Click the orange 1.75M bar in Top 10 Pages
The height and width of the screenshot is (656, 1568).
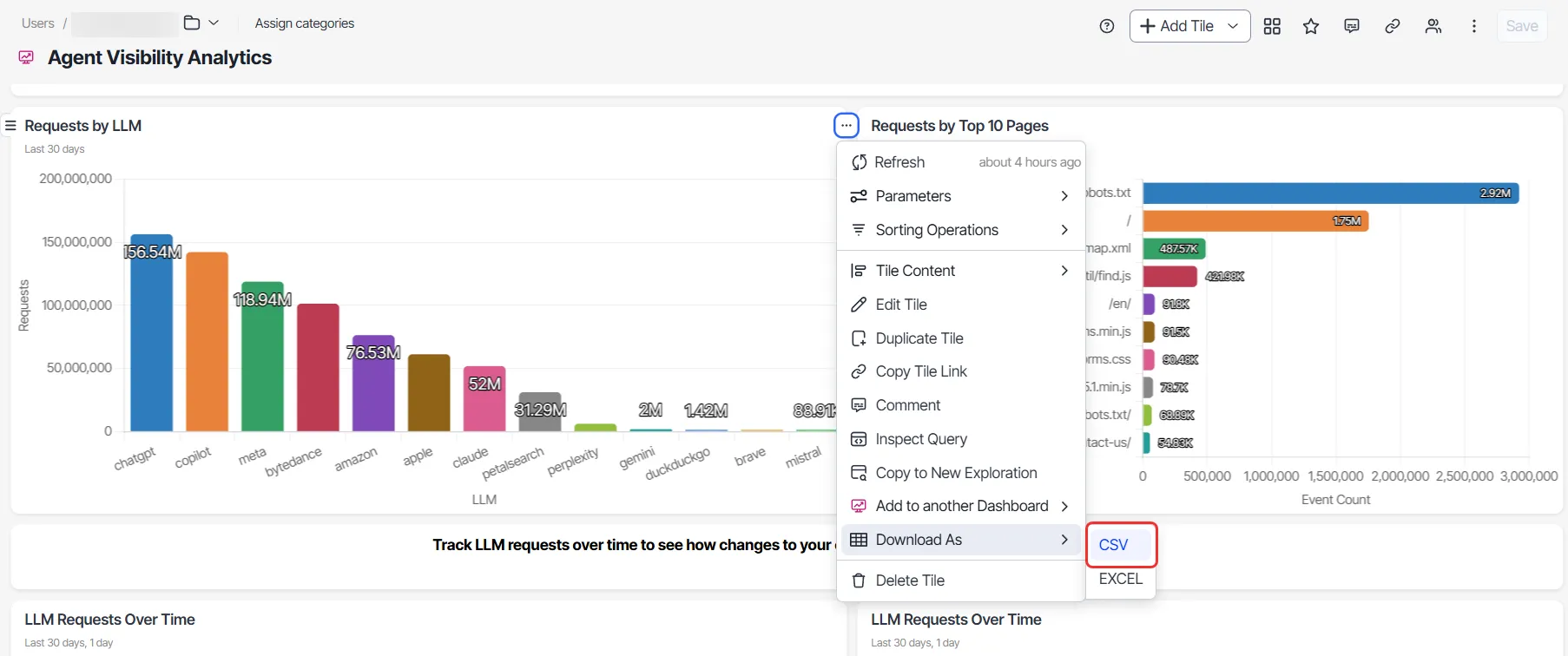pos(1255,221)
